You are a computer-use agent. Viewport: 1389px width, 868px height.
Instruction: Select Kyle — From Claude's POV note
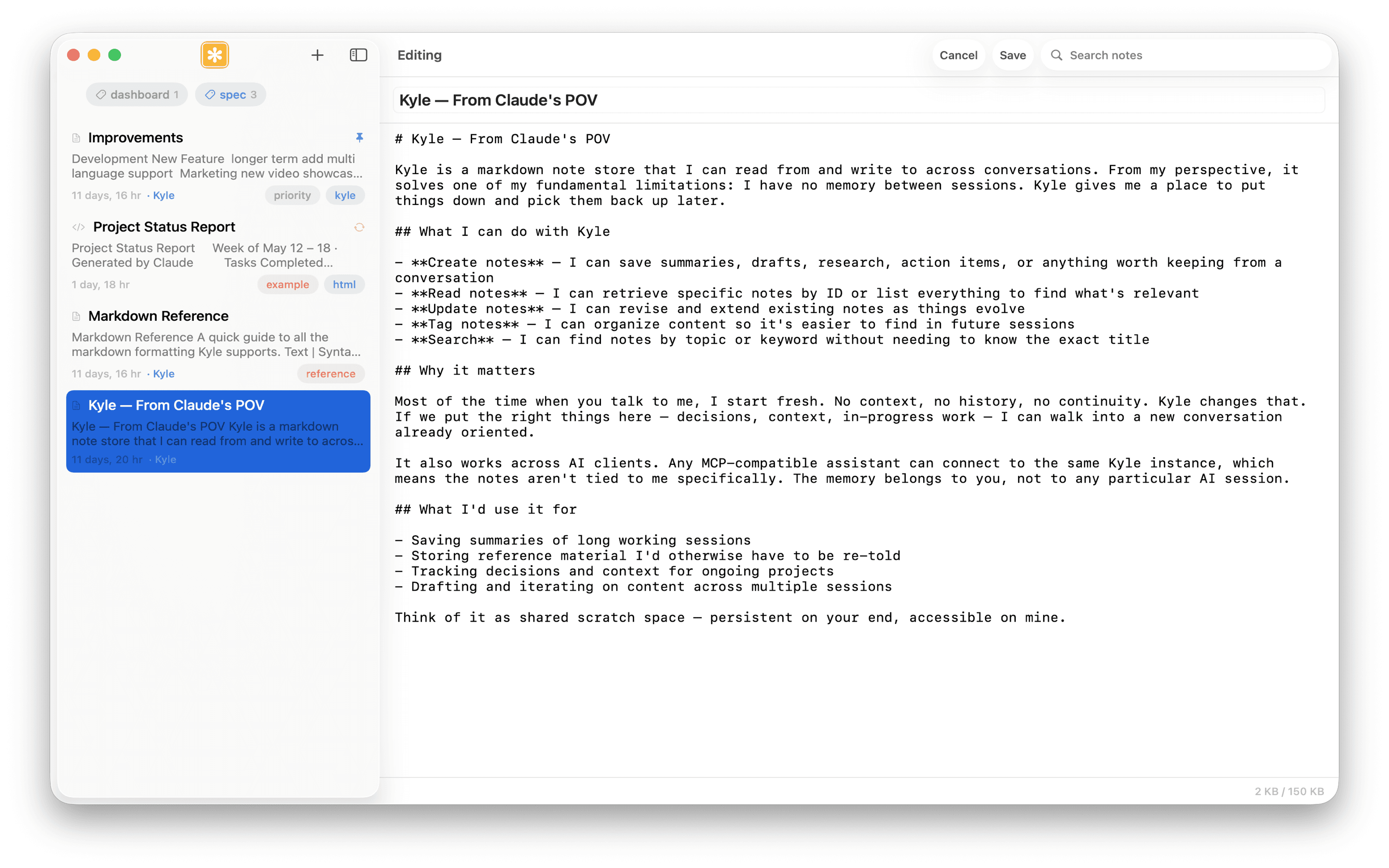click(218, 431)
